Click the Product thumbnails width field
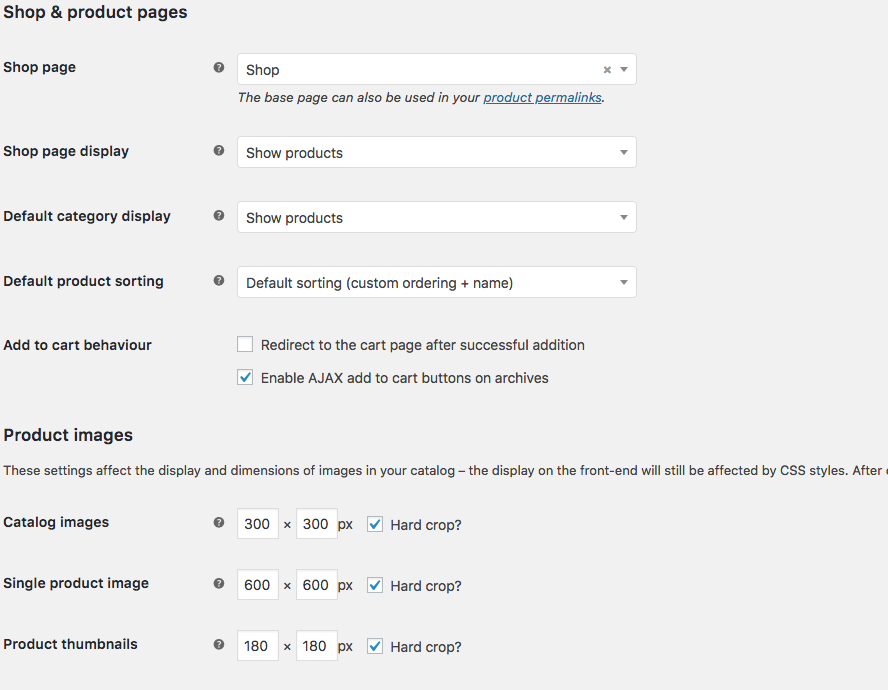This screenshot has height=690, width=888. [258, 645]
